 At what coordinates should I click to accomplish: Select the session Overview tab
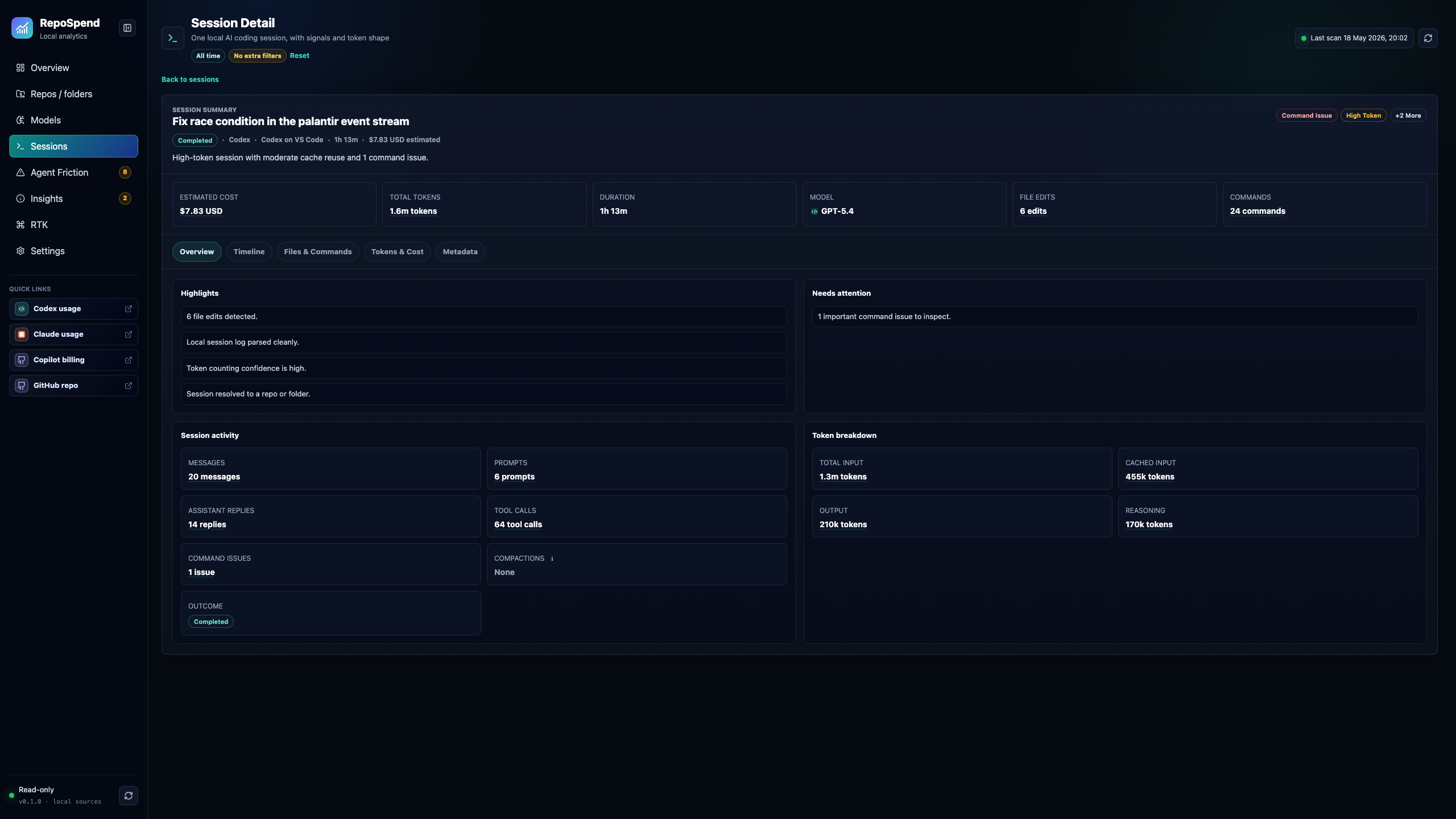[x=197, y=252]
